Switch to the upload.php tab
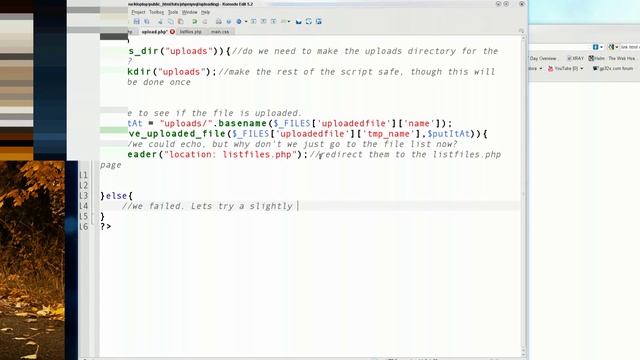Viewport: 640px width, 360px height. point(155,31)
